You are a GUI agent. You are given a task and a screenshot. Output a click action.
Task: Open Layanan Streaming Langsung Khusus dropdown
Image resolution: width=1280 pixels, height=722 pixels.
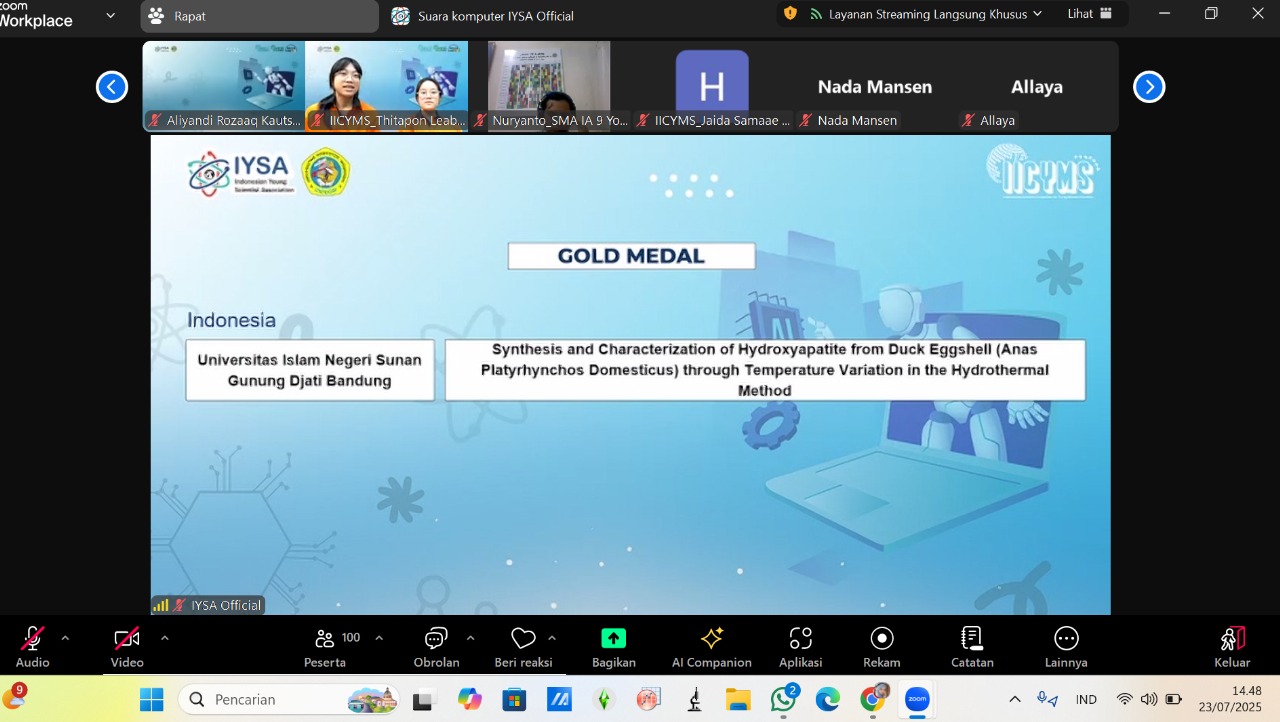point(925,14)
